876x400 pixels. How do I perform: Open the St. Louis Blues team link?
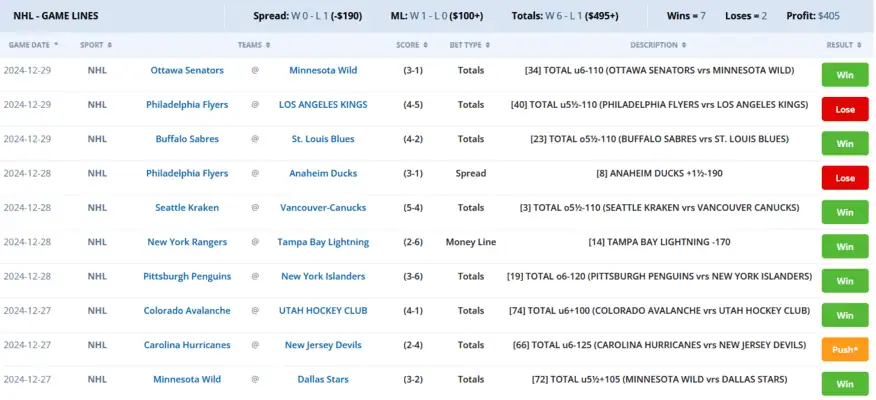point(323,139)
